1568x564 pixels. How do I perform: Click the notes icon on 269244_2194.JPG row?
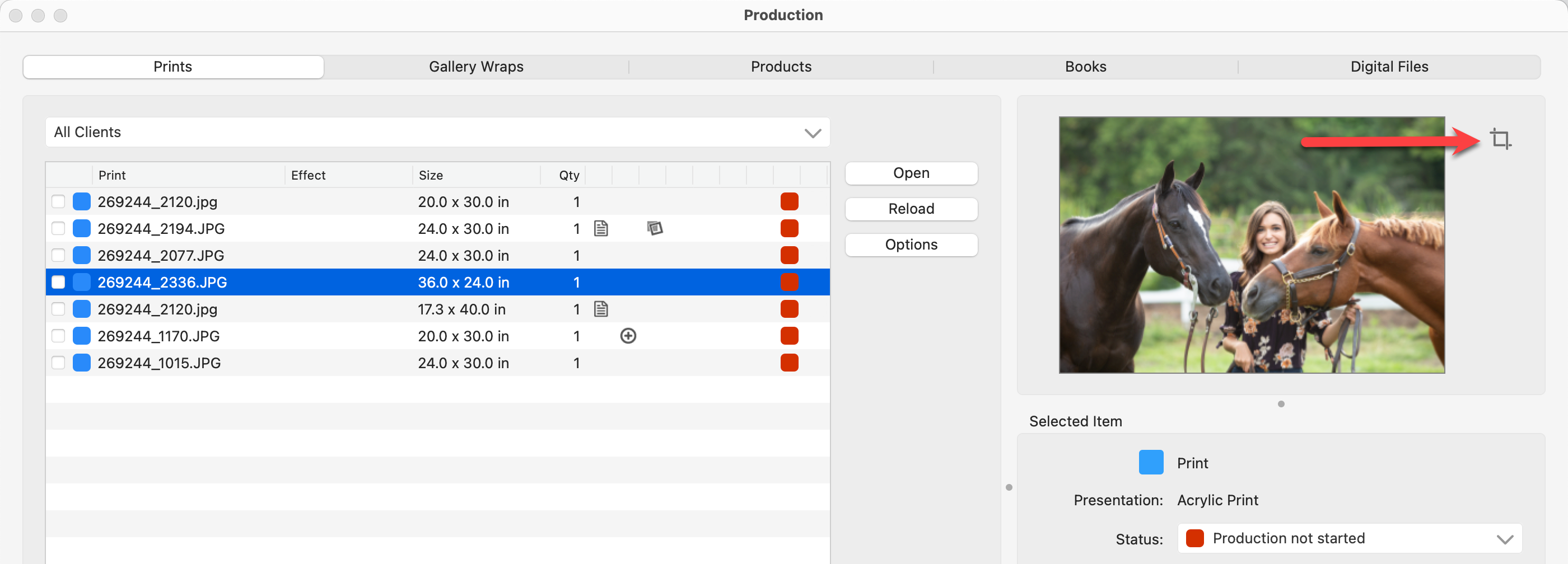(x=601, y=229)
